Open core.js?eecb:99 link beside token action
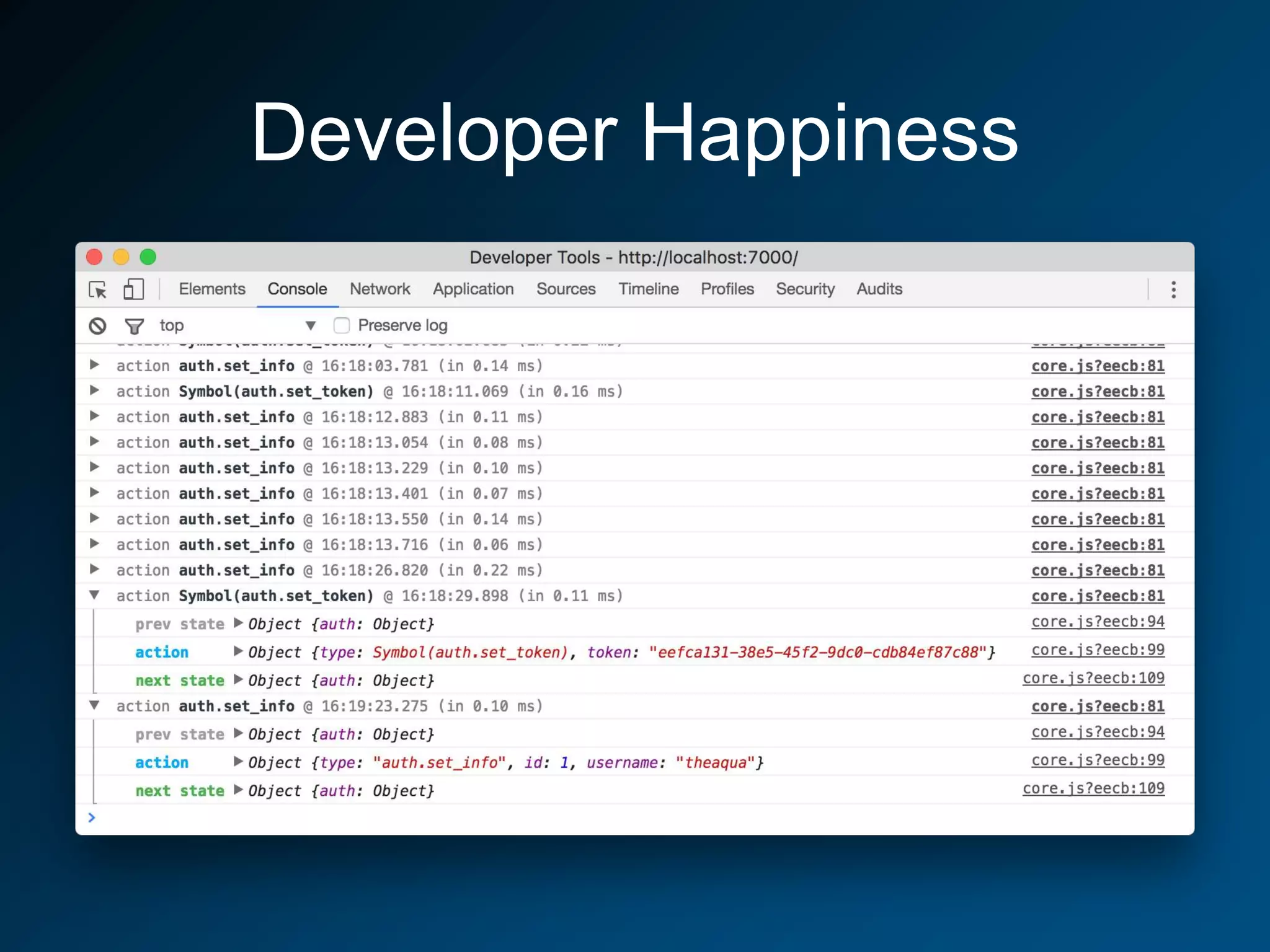This screenshot has width=1270, height=952. pyautogui.click(x=1098, y=650)
